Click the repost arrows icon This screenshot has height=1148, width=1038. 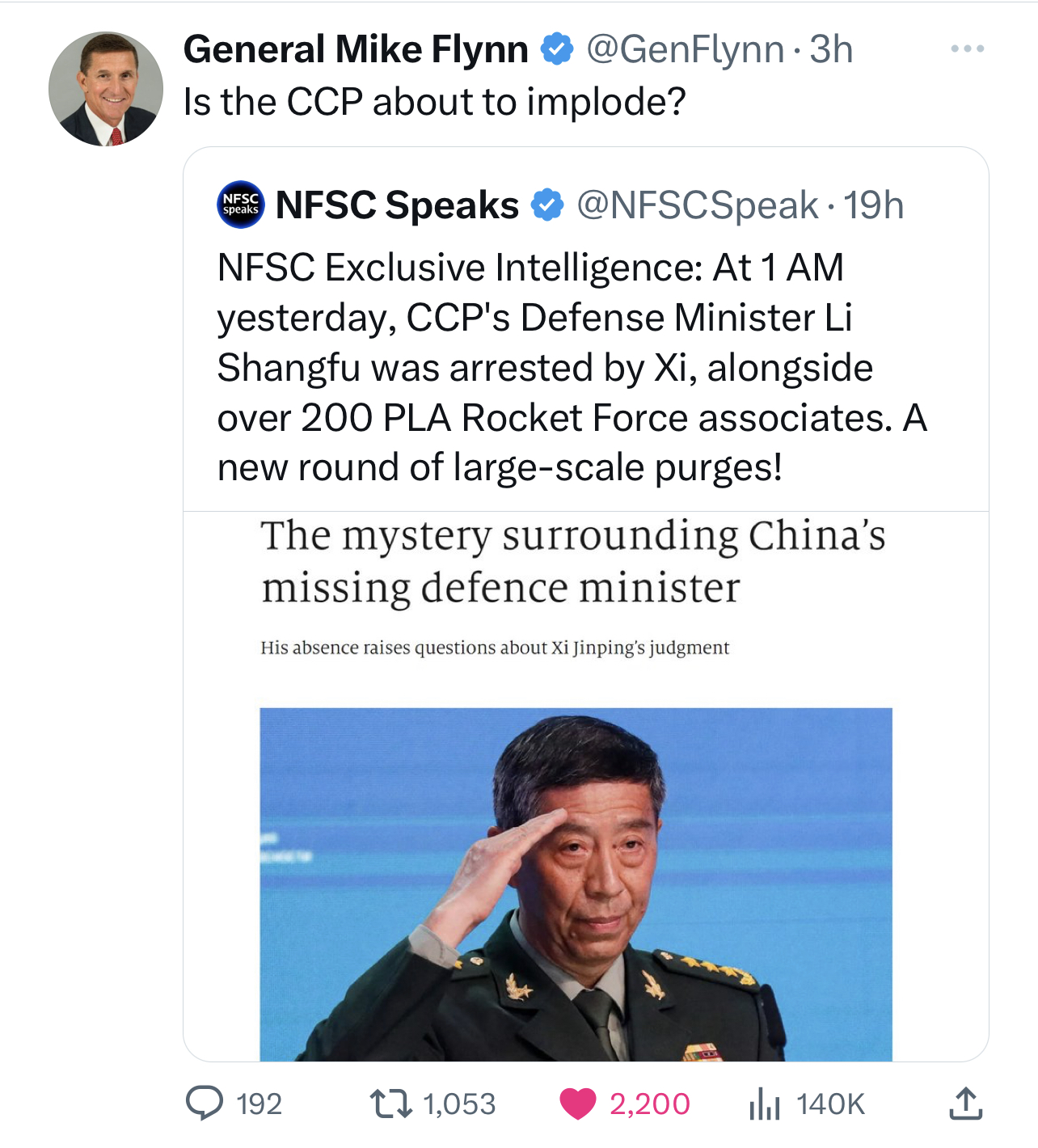(x=390, y=1103)
